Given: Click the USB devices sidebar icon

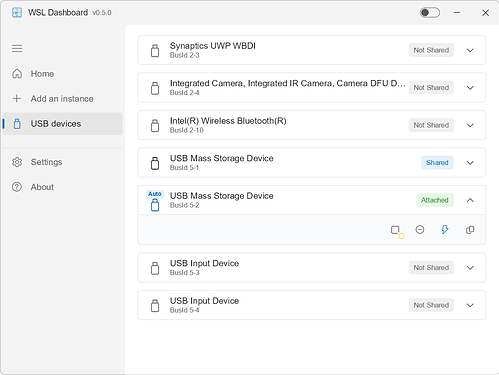Looking at the screenshot, I should pyautogui.click(x=17, y=124).
